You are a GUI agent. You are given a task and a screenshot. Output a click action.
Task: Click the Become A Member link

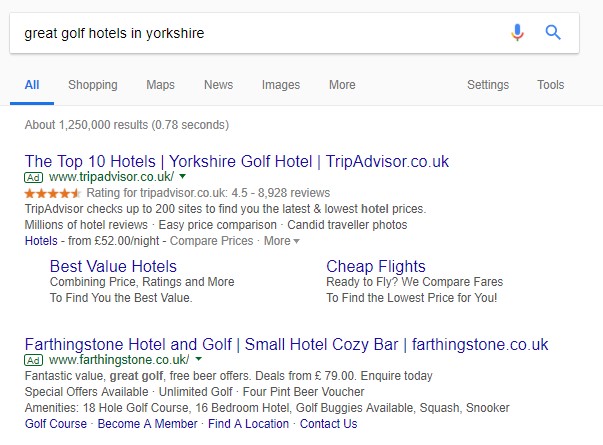point(147,423)
